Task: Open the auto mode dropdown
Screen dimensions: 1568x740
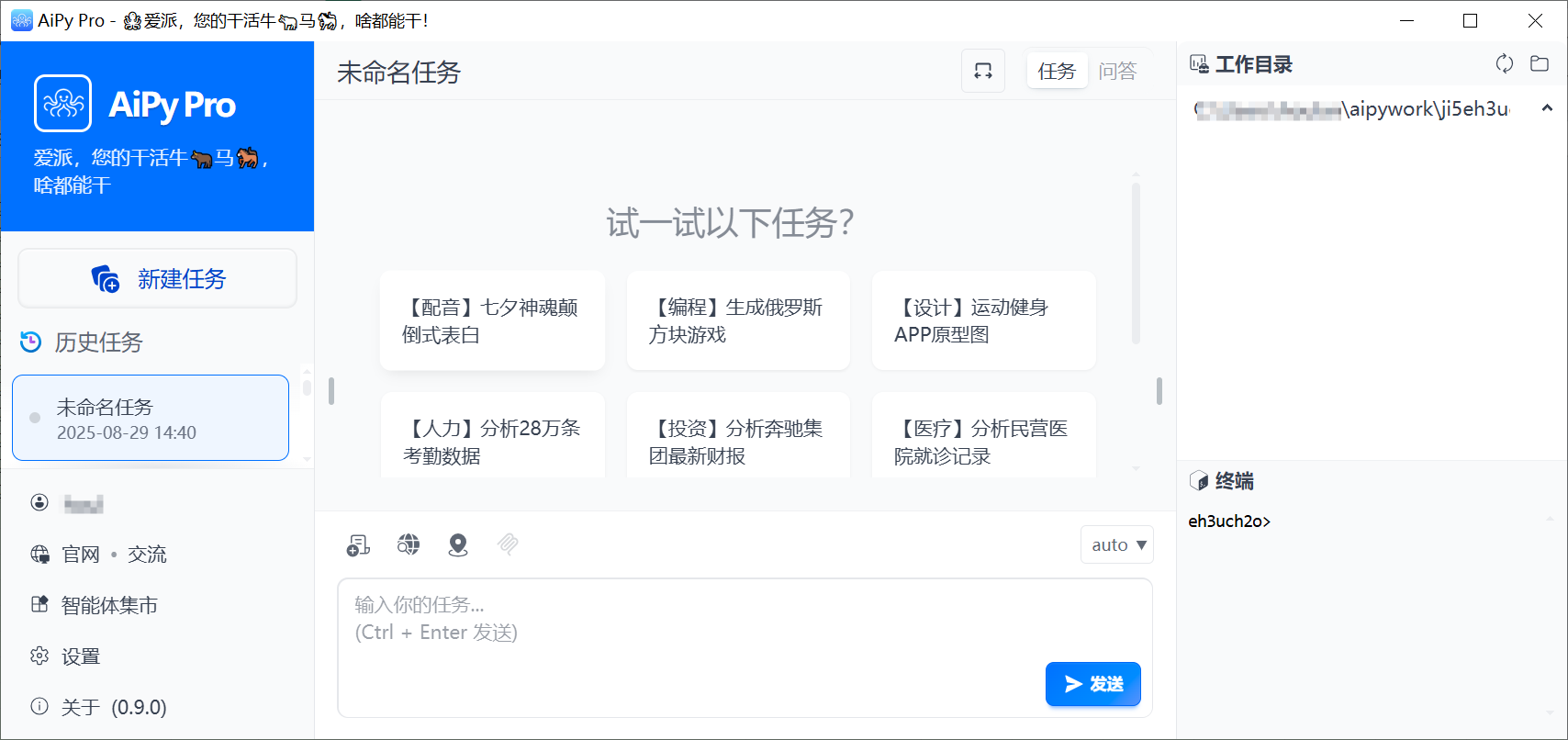Action: point(1117,544)
